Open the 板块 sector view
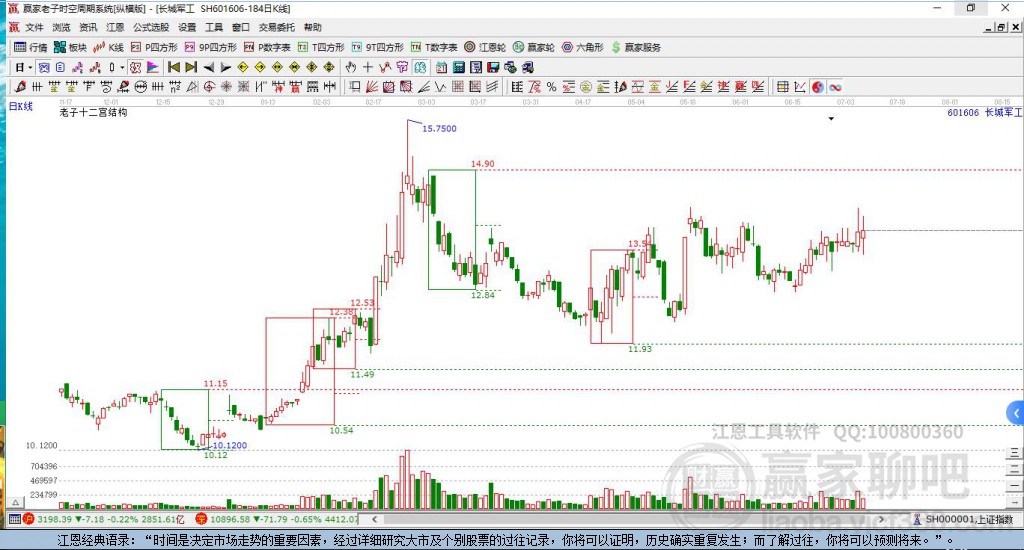 click(70, 47)
